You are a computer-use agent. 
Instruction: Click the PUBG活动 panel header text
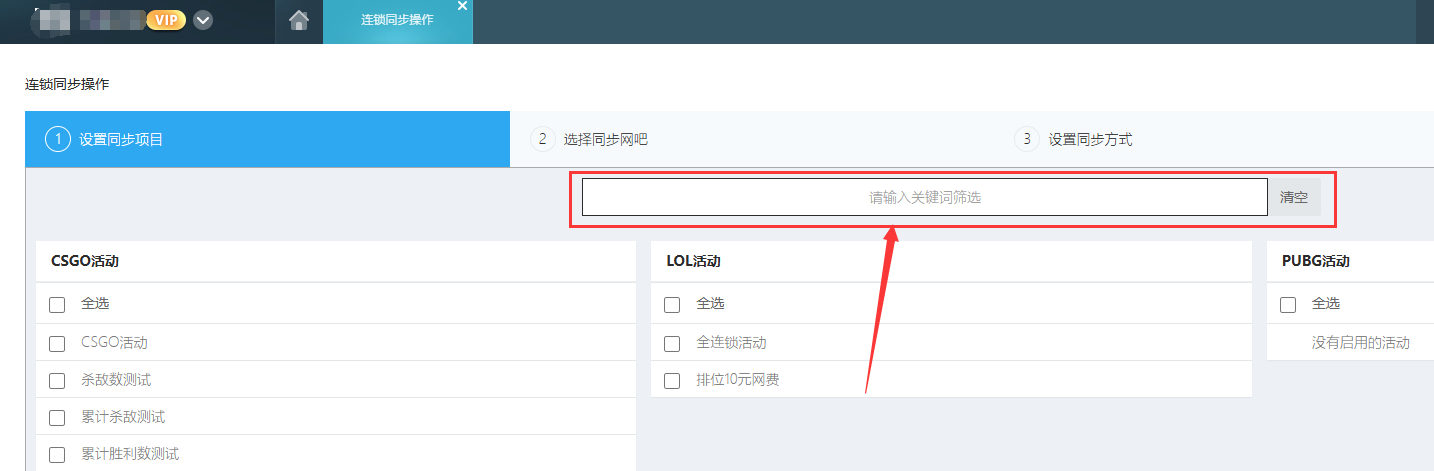click(x=1316, y=261)
